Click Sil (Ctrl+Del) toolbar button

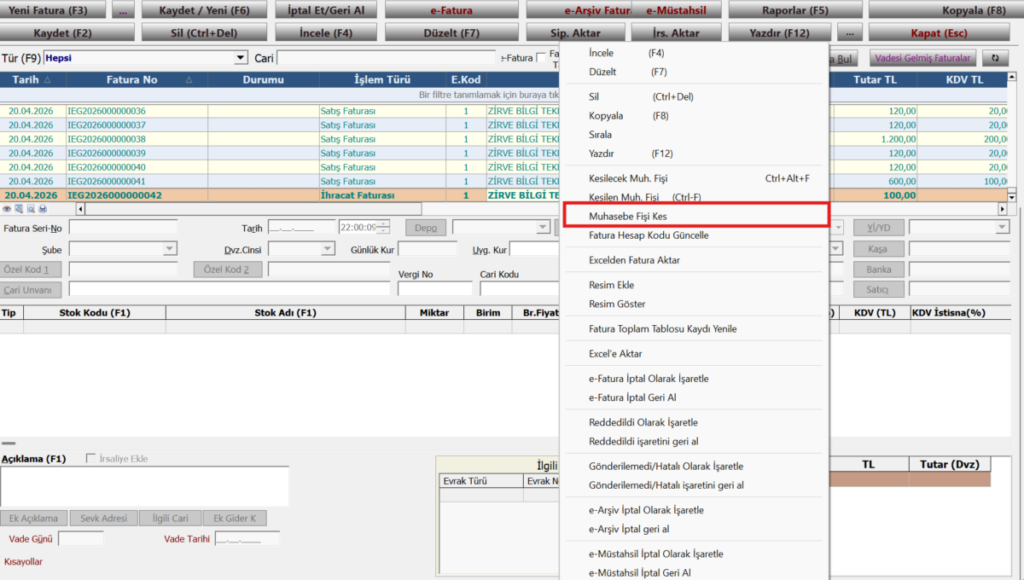point(204,33)
